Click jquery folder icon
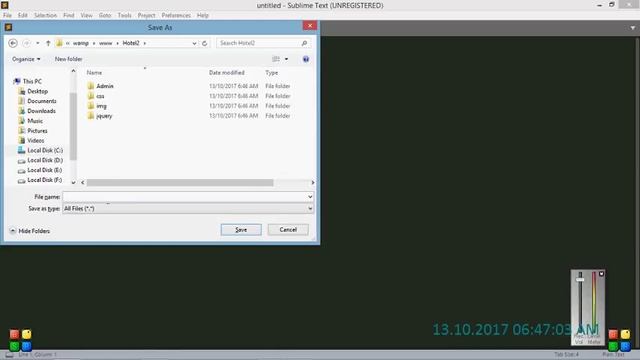Screen dimensions: 640x360 click(x=91, y=116)
